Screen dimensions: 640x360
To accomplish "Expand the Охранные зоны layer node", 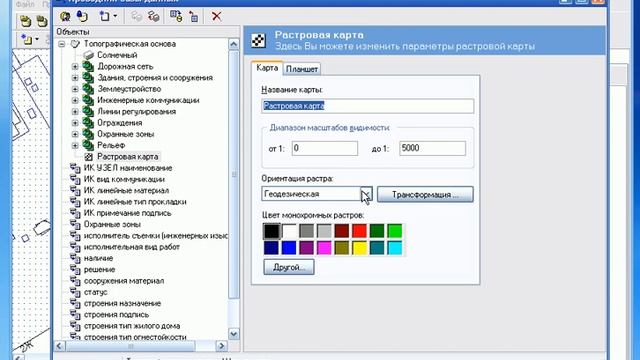I will point(75,134).
